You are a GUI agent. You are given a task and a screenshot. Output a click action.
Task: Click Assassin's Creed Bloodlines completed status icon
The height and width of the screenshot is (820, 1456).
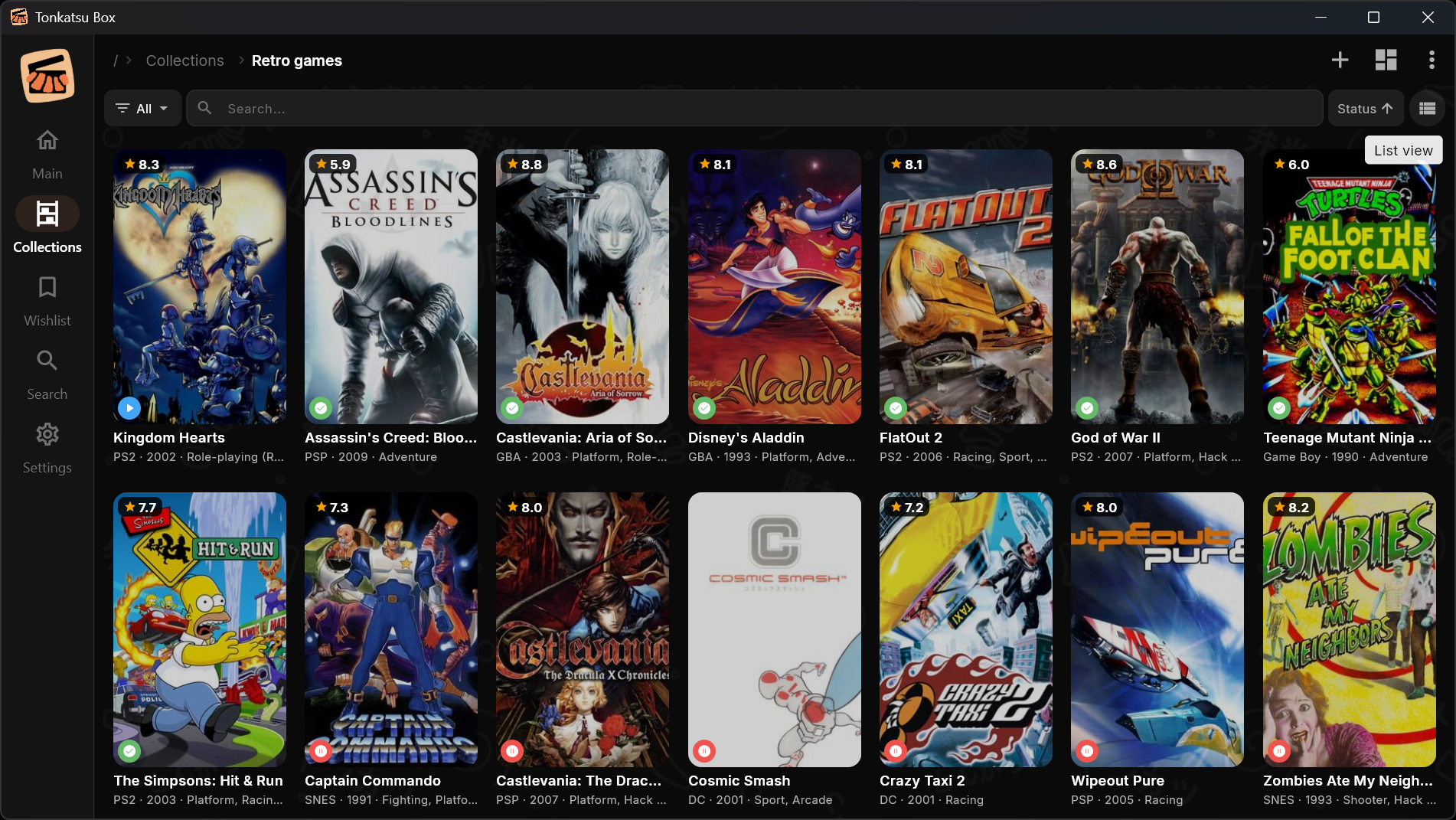pos(321,408)
